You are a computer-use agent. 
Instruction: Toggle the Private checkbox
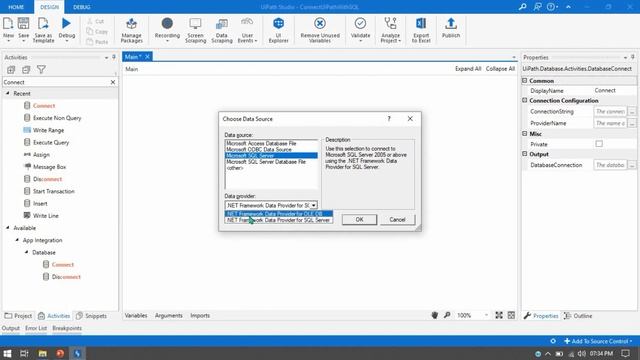(x=599, y=144)
